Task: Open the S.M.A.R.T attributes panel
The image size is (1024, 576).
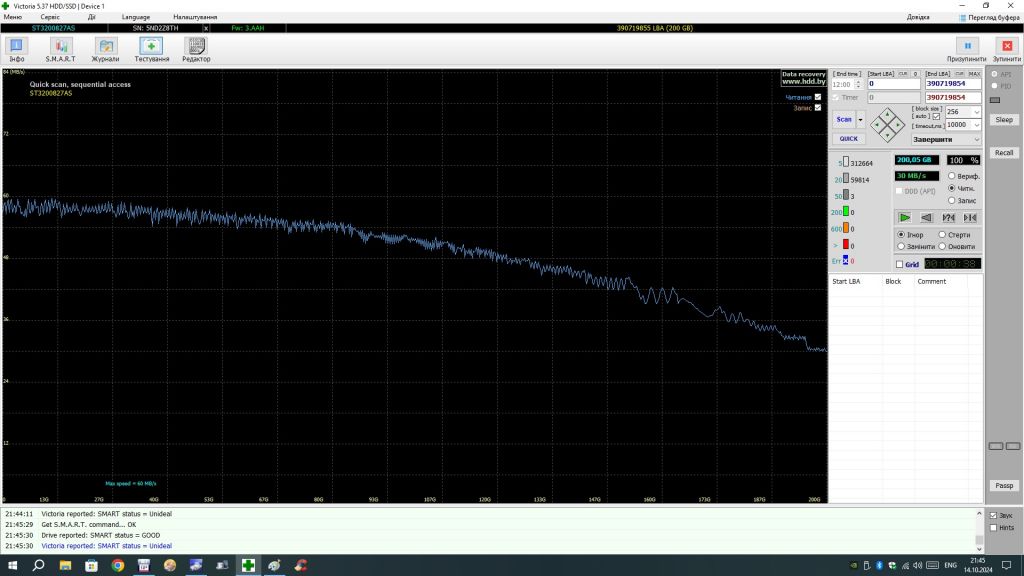Action: coord(61,50)
